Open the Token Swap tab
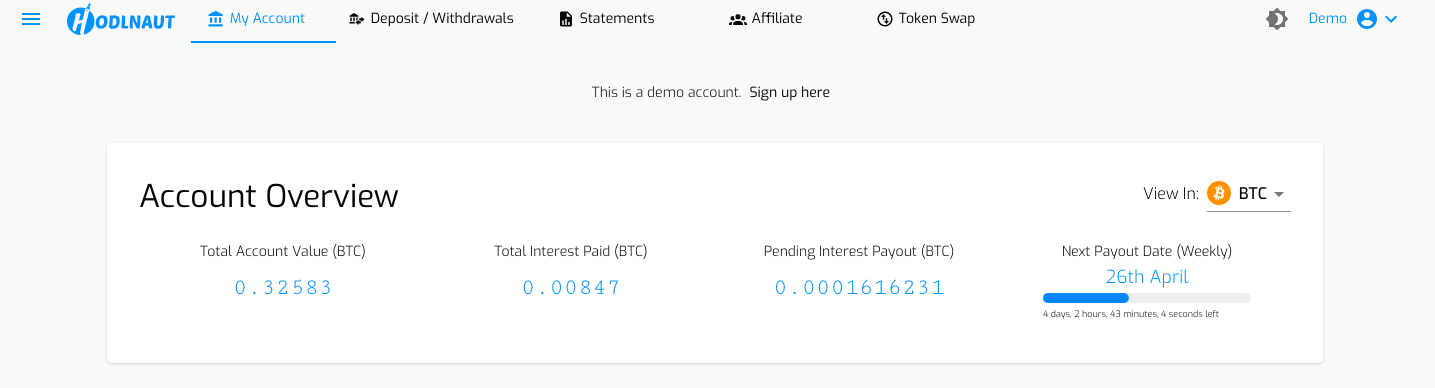1435x388 pixels. [926, 19]
